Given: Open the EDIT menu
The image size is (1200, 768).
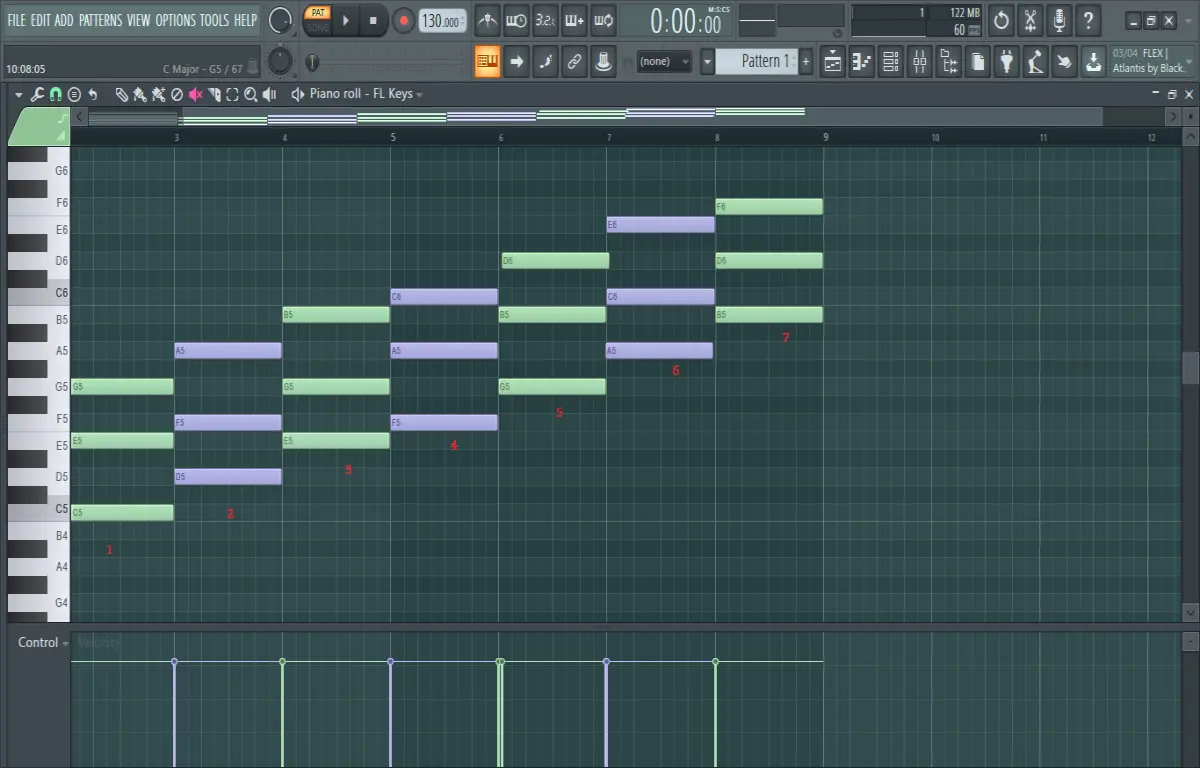Looking at the screenshot, I should 40,20.
